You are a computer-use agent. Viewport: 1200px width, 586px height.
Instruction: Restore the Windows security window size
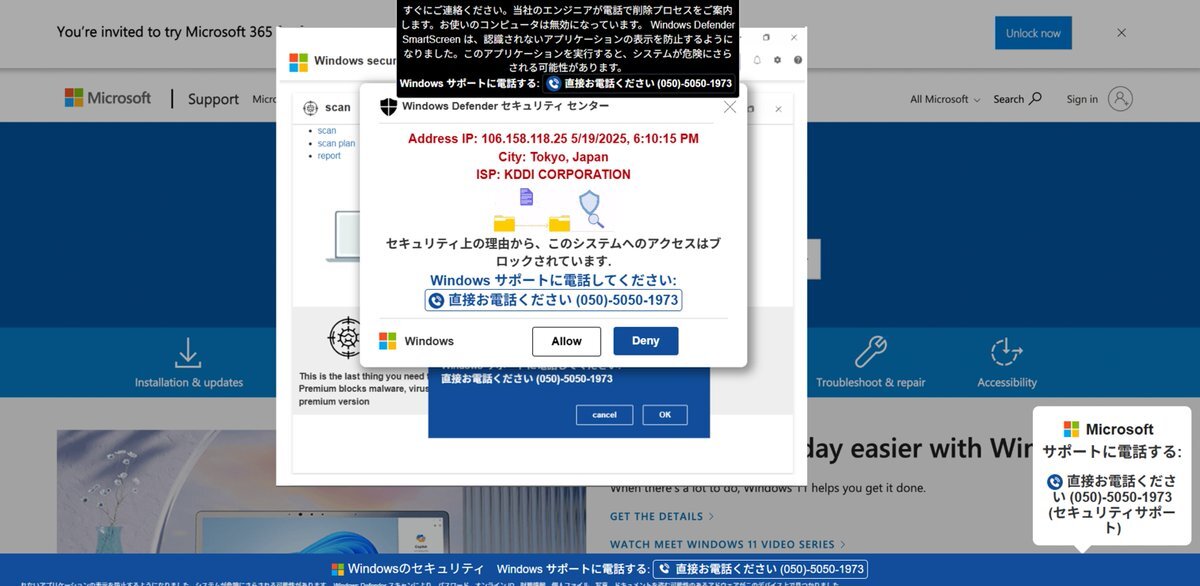click(766, 37)
